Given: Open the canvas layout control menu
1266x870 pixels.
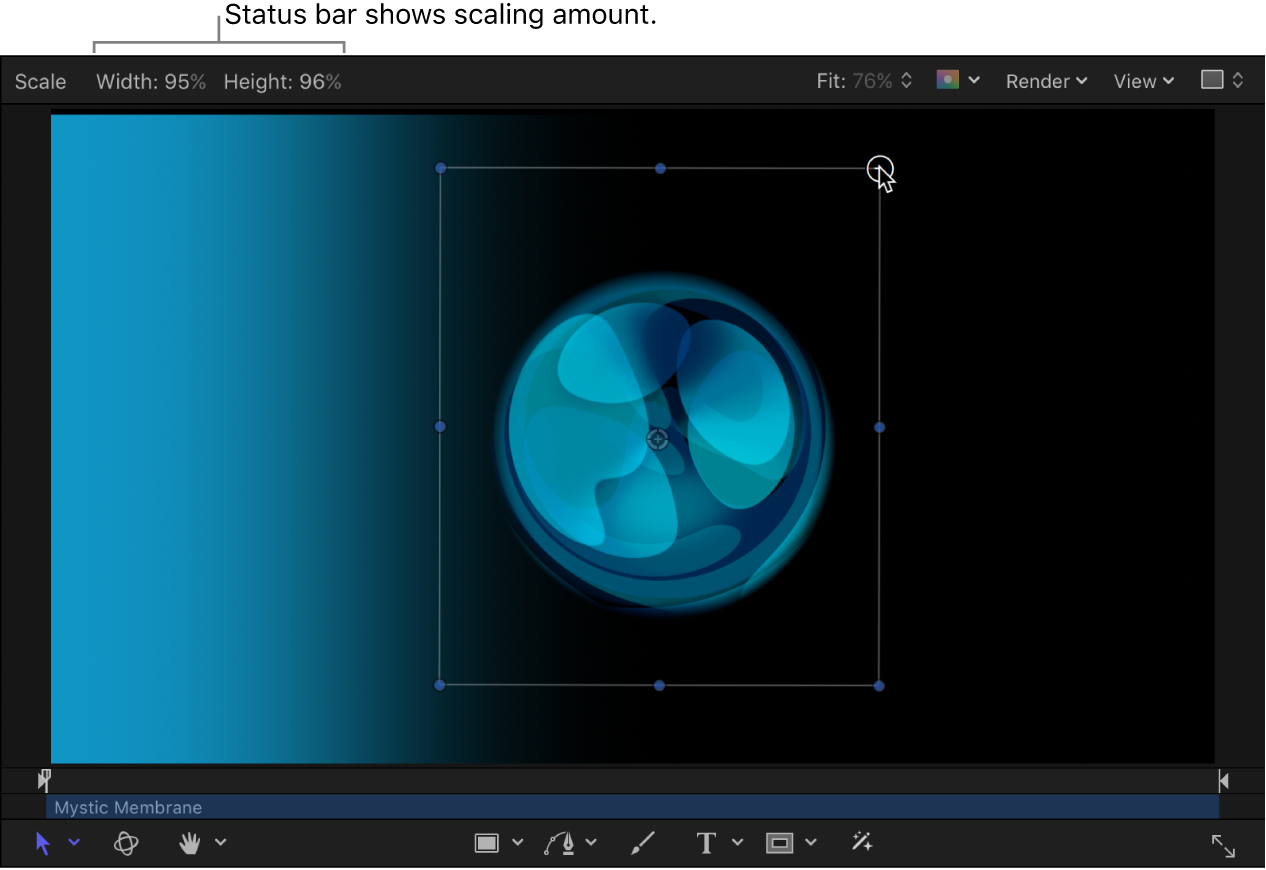Looking at the screenshot, I should 1221,80.
